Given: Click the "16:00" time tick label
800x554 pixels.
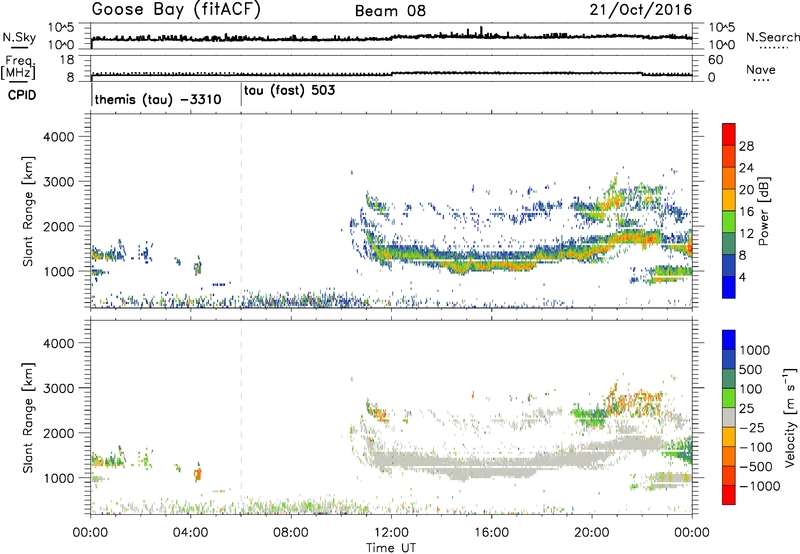Looking at the screenshot, I should coord(491,533).
